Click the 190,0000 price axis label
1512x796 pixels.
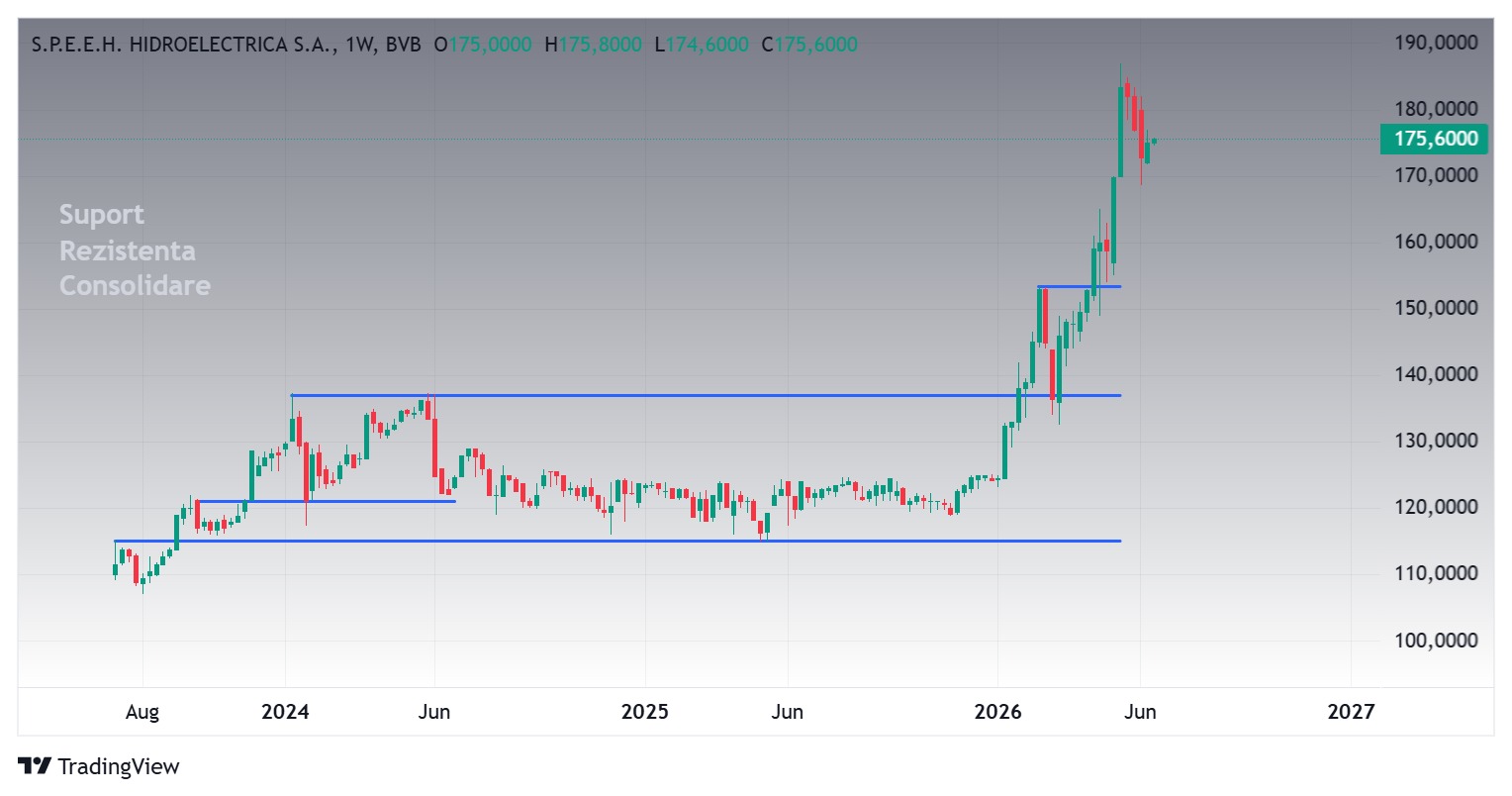(x=1436, y=43)
